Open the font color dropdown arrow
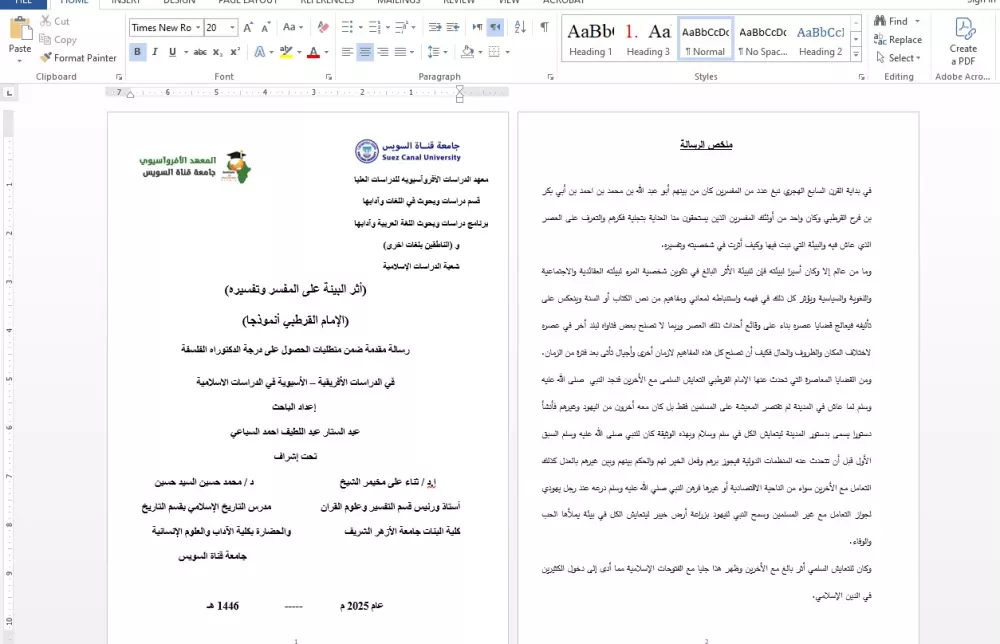The image size is (1000, 644). coord(325,52)
